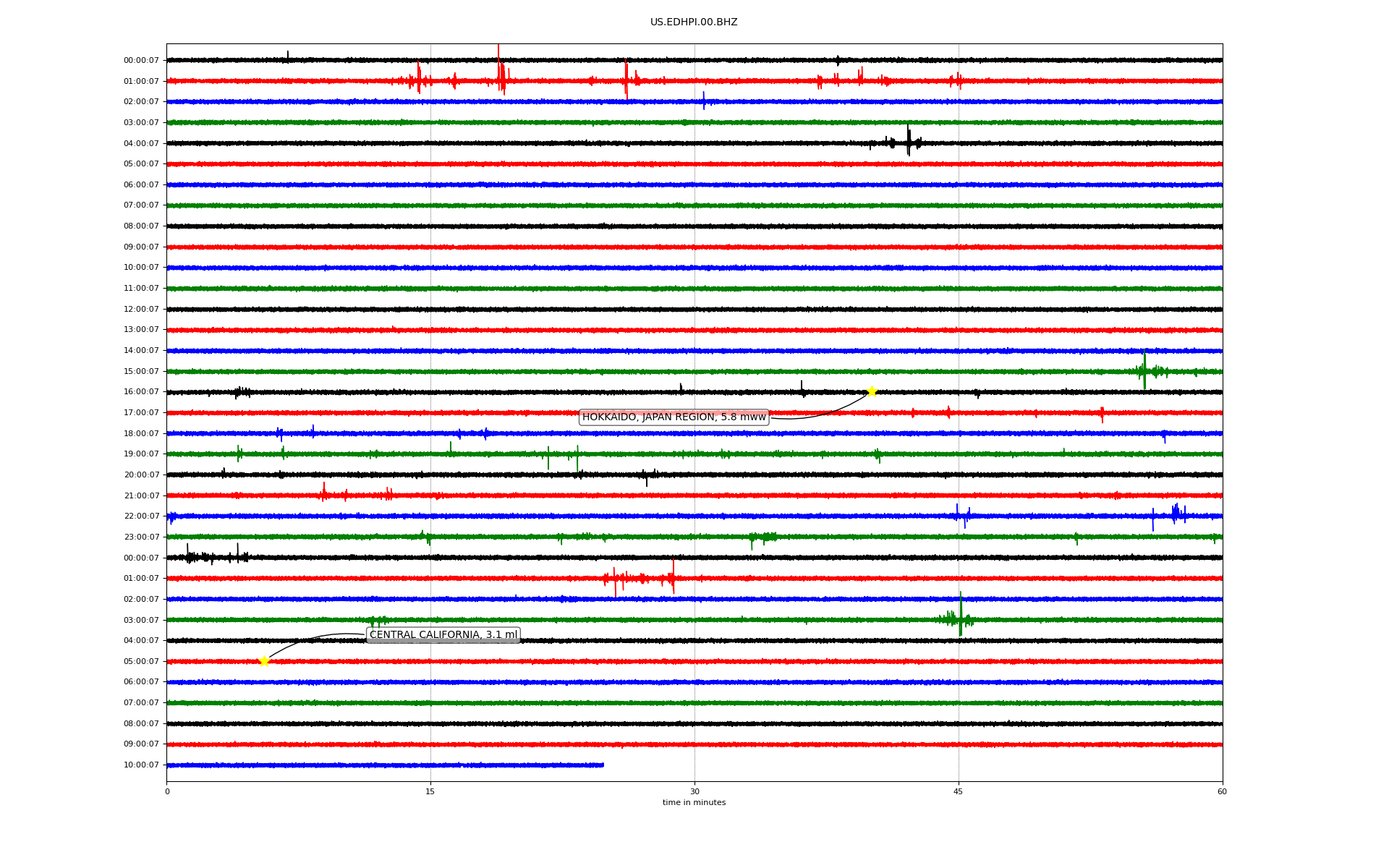
Task: Click the end of the partial last blue trace
Action: pyautogui.click(x=602, y=765)
